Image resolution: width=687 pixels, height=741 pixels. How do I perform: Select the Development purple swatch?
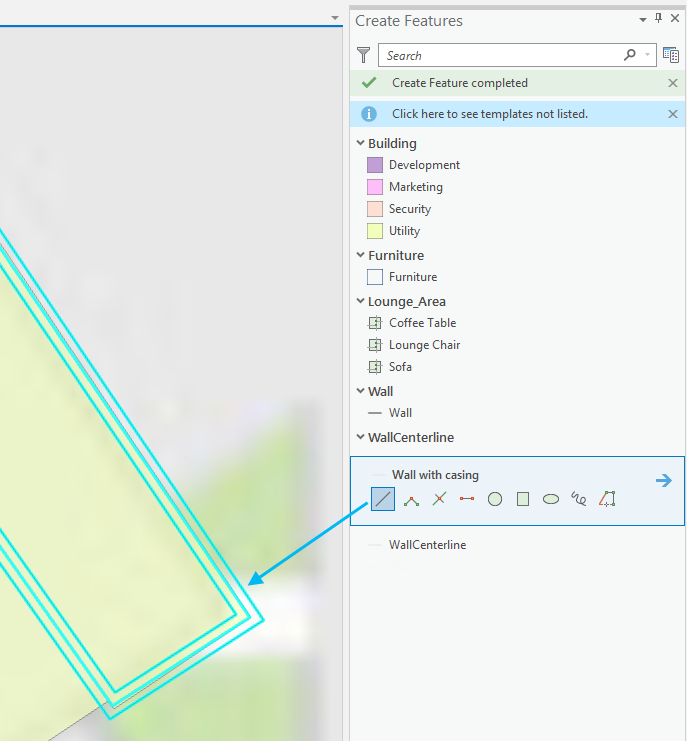[375, 165]
